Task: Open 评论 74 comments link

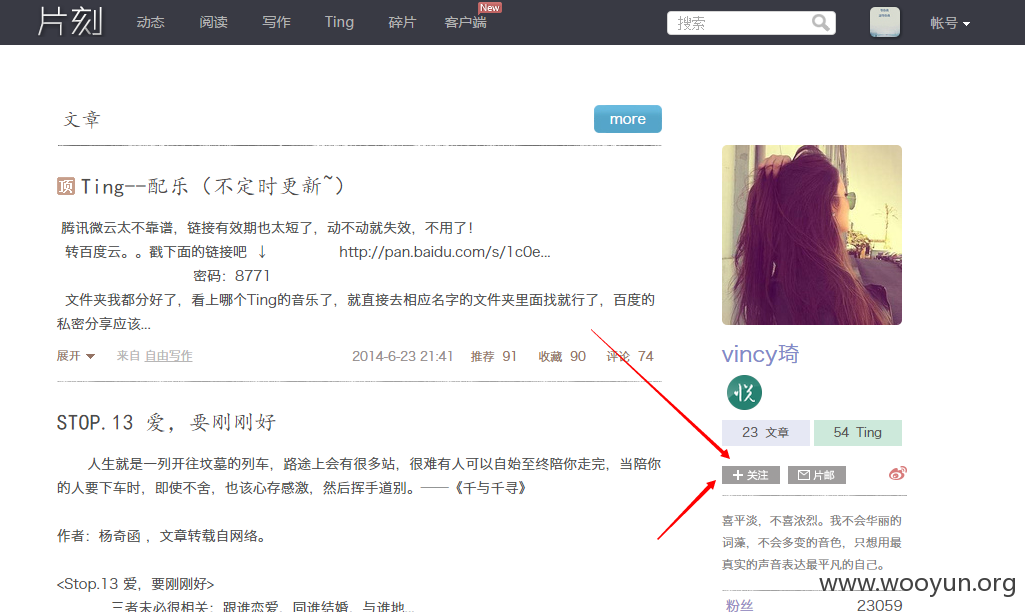Action: (630, 356)
